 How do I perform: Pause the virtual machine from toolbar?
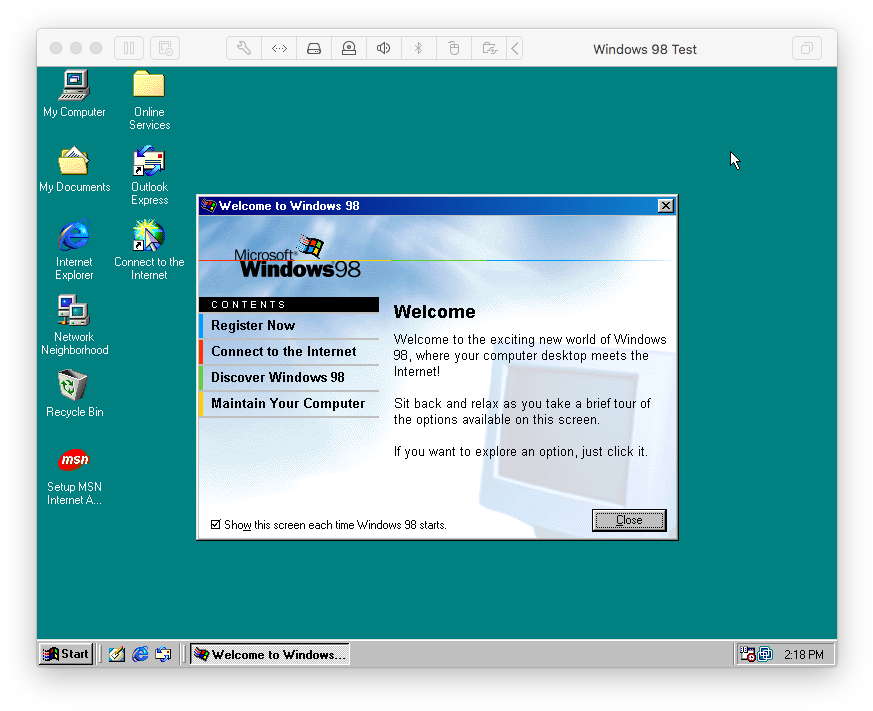[129, 48]
